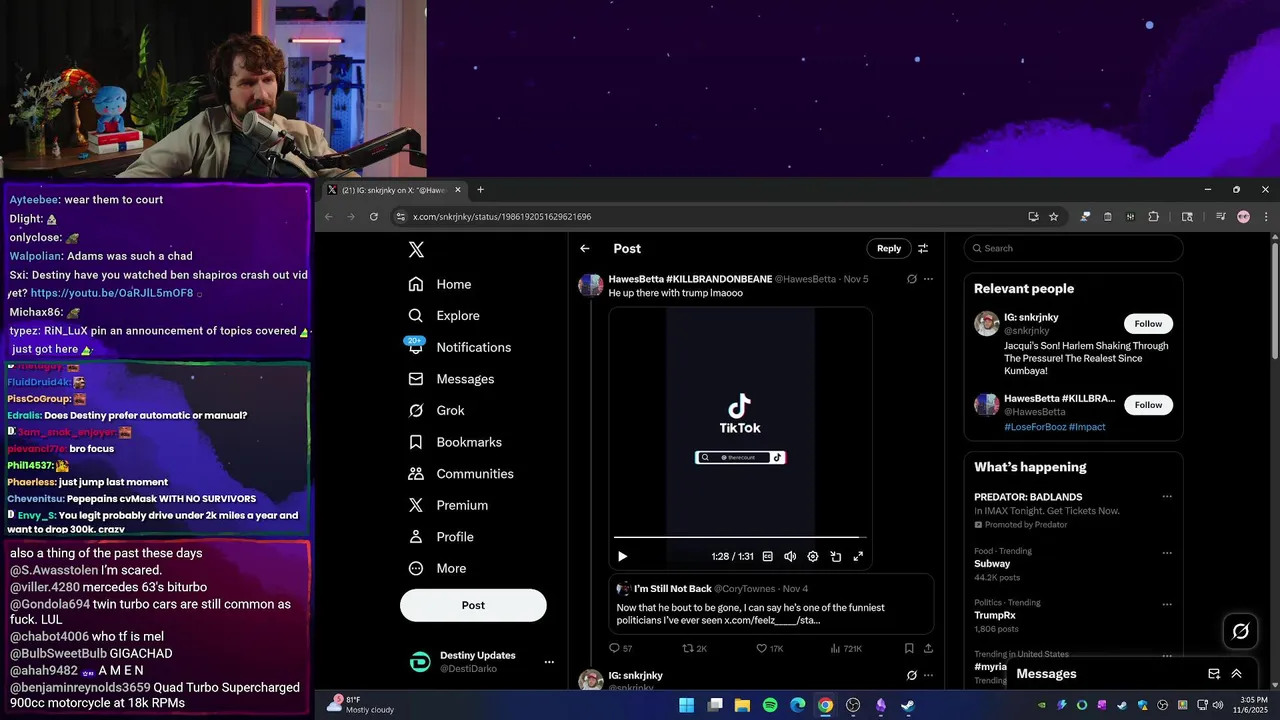Open Spotify from taskbar
This screenshot has height=720, width=1280.
[x=770, y=705]
